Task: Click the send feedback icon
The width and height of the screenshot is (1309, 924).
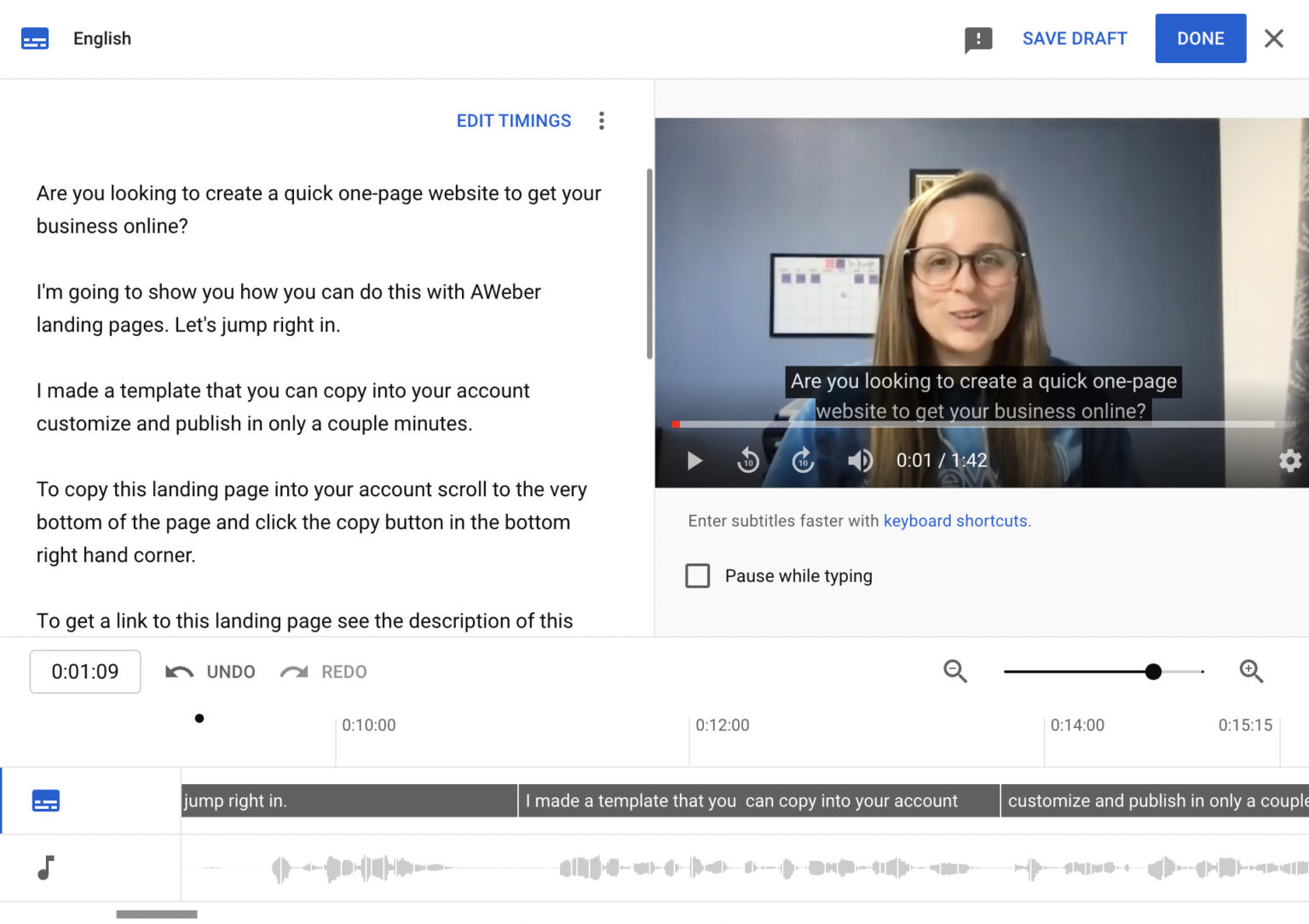Action: point(977,38)
